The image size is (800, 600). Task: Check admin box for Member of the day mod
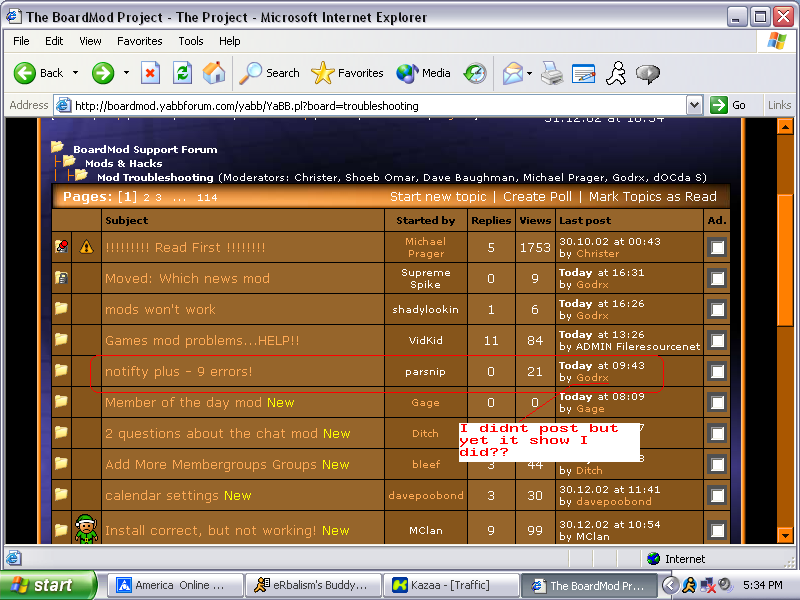pos(717,403)
